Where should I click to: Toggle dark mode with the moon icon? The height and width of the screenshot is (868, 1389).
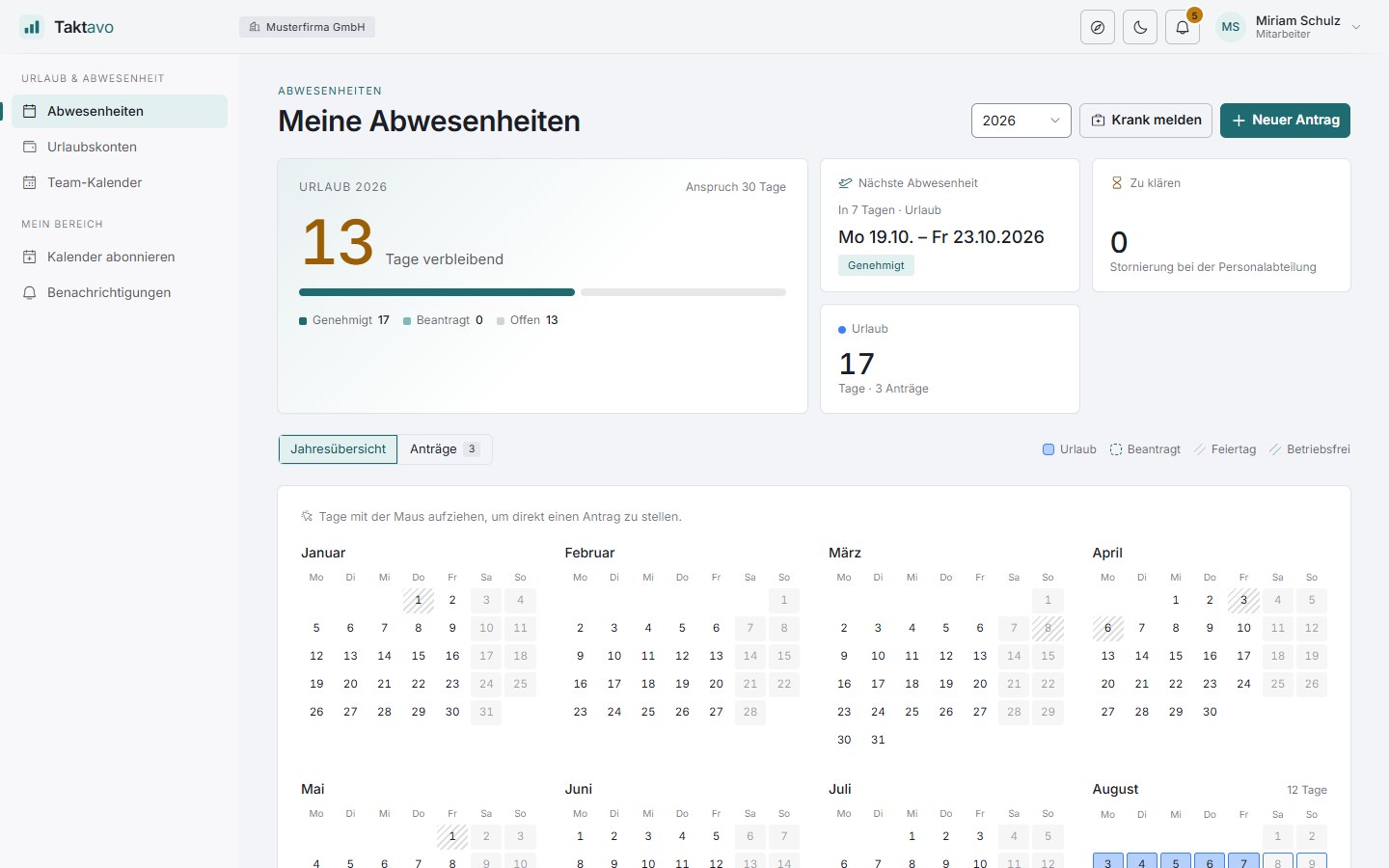1140,27
